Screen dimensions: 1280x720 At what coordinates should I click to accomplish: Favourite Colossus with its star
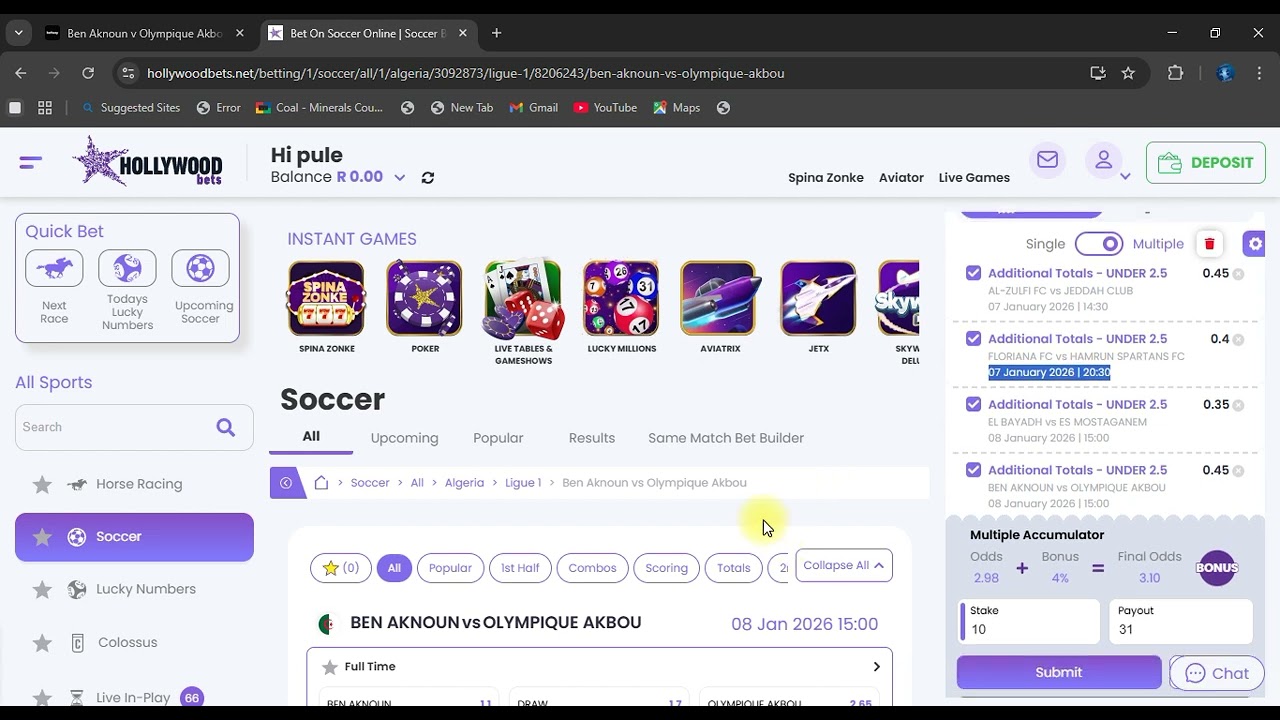tap(42, 643)
